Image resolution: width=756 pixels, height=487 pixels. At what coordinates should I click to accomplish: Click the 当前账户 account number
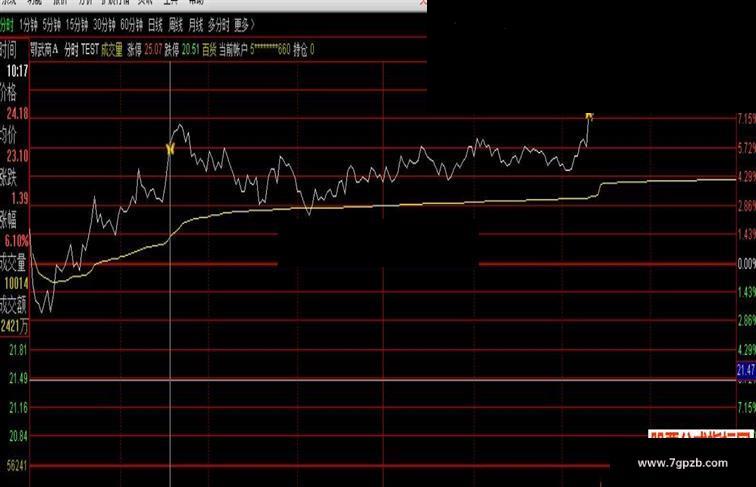tap(270, 49)
